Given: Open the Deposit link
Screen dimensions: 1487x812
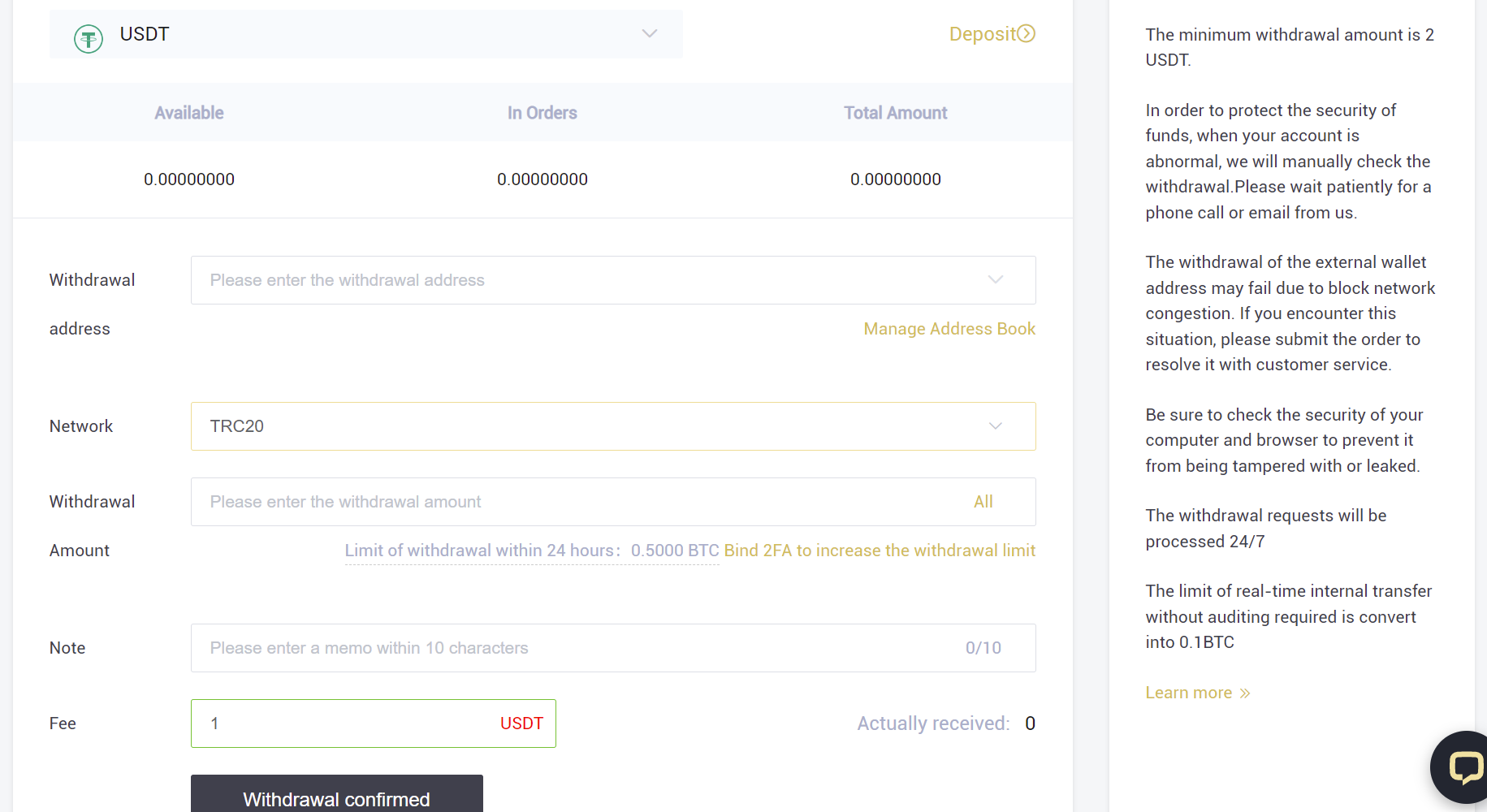Looking at the screenshot, I should coord(982,34).
